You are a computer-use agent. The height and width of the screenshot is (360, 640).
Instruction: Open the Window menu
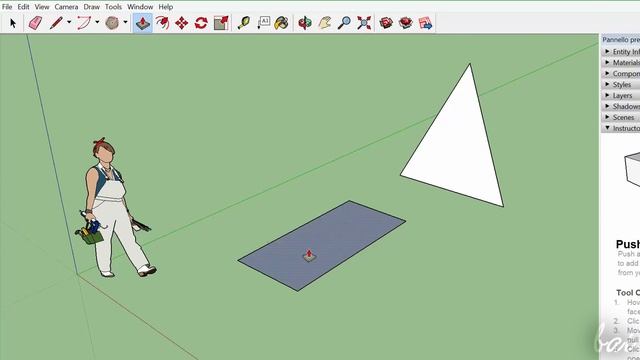140,7
